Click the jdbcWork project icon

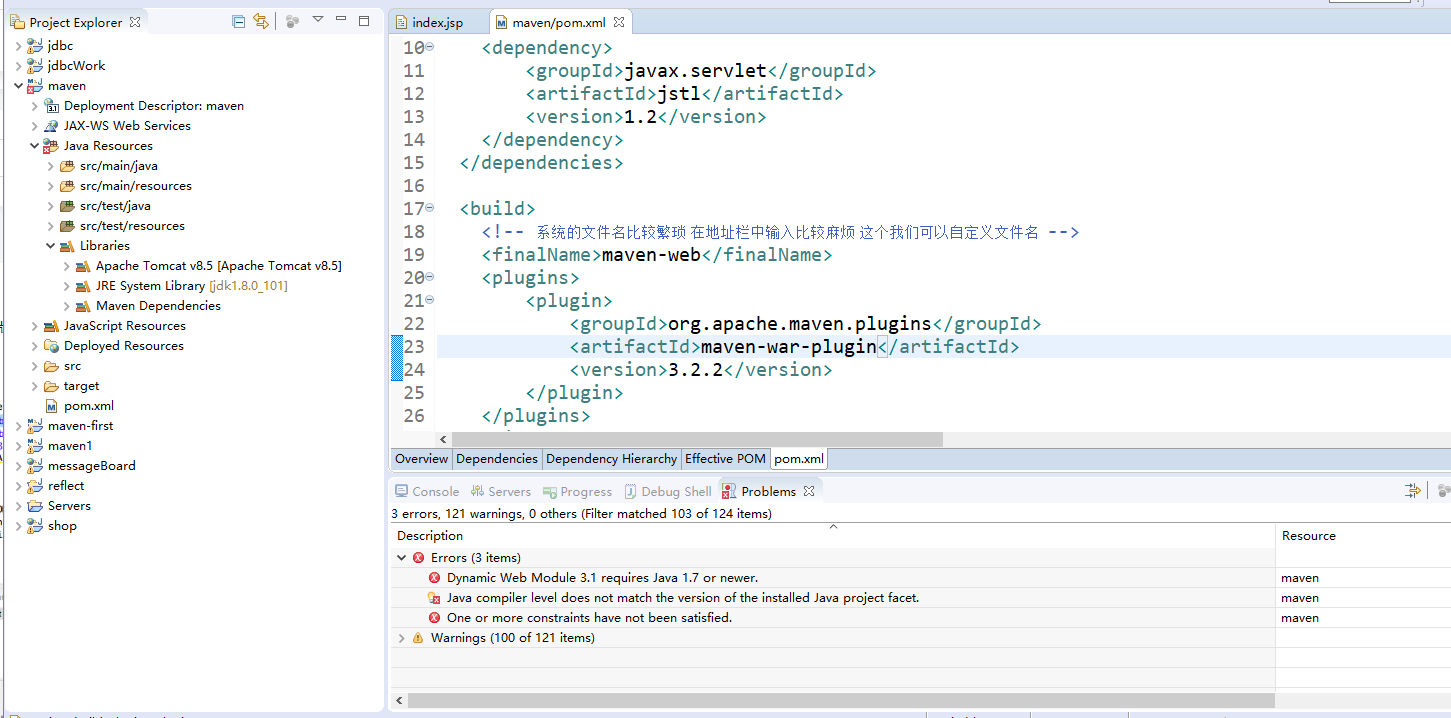pyautogui.click(x=36, y=65)
